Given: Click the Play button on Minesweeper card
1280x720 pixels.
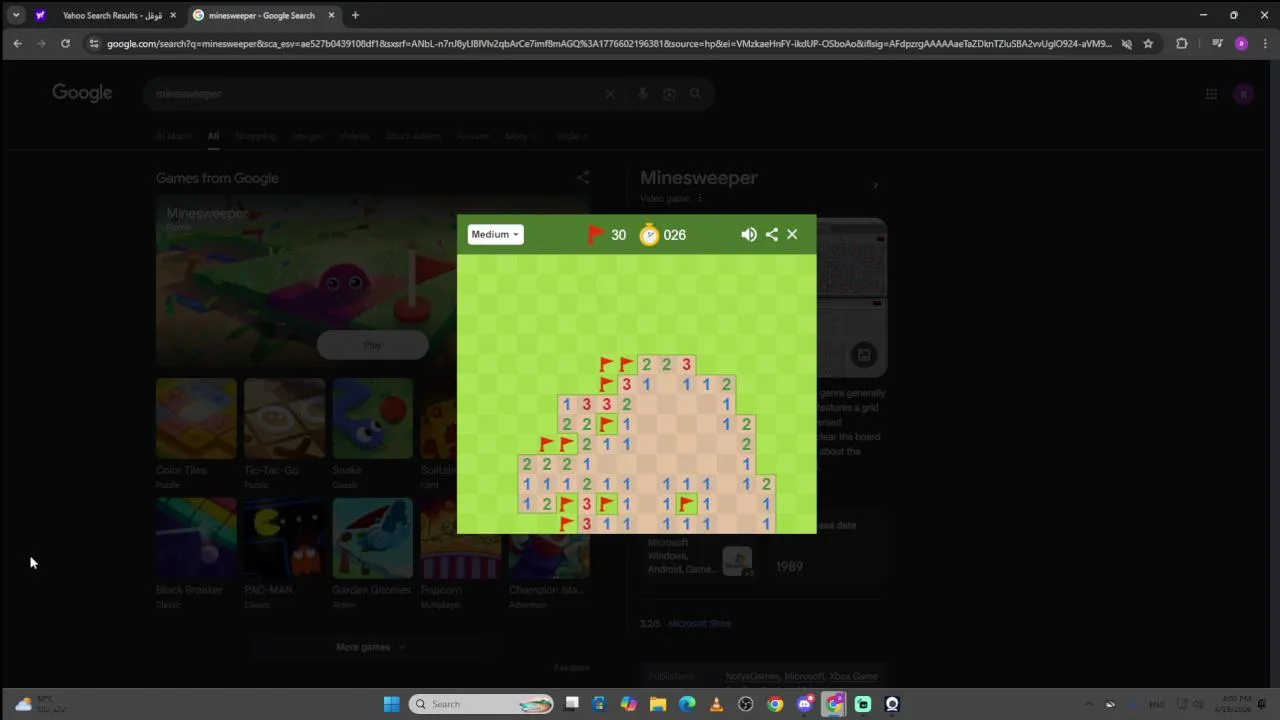Looking at the screenshot, I should pyautogui.click(x=372, y=345).
